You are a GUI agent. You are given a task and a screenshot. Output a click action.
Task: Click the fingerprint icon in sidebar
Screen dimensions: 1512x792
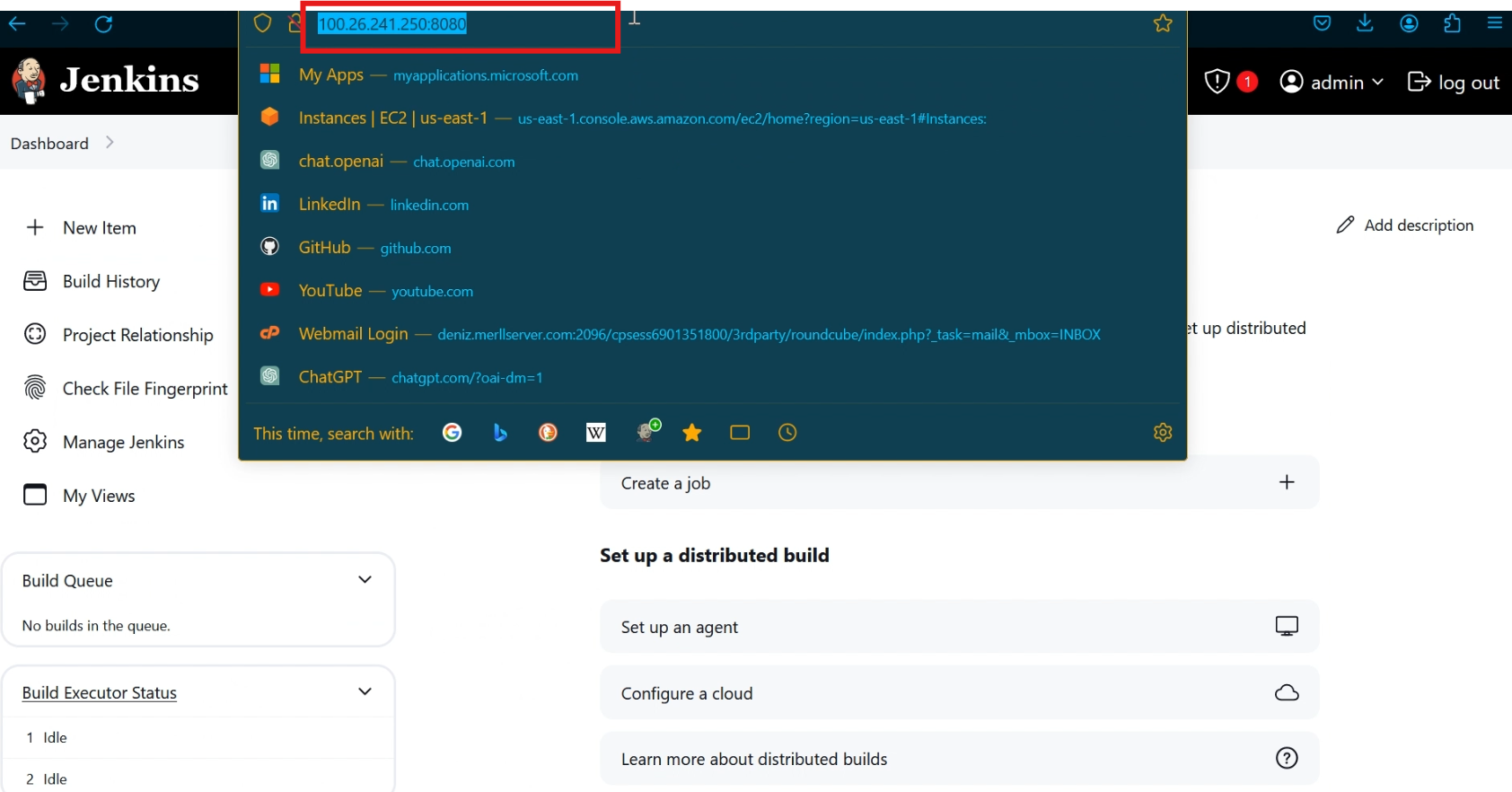coord(35,389)
